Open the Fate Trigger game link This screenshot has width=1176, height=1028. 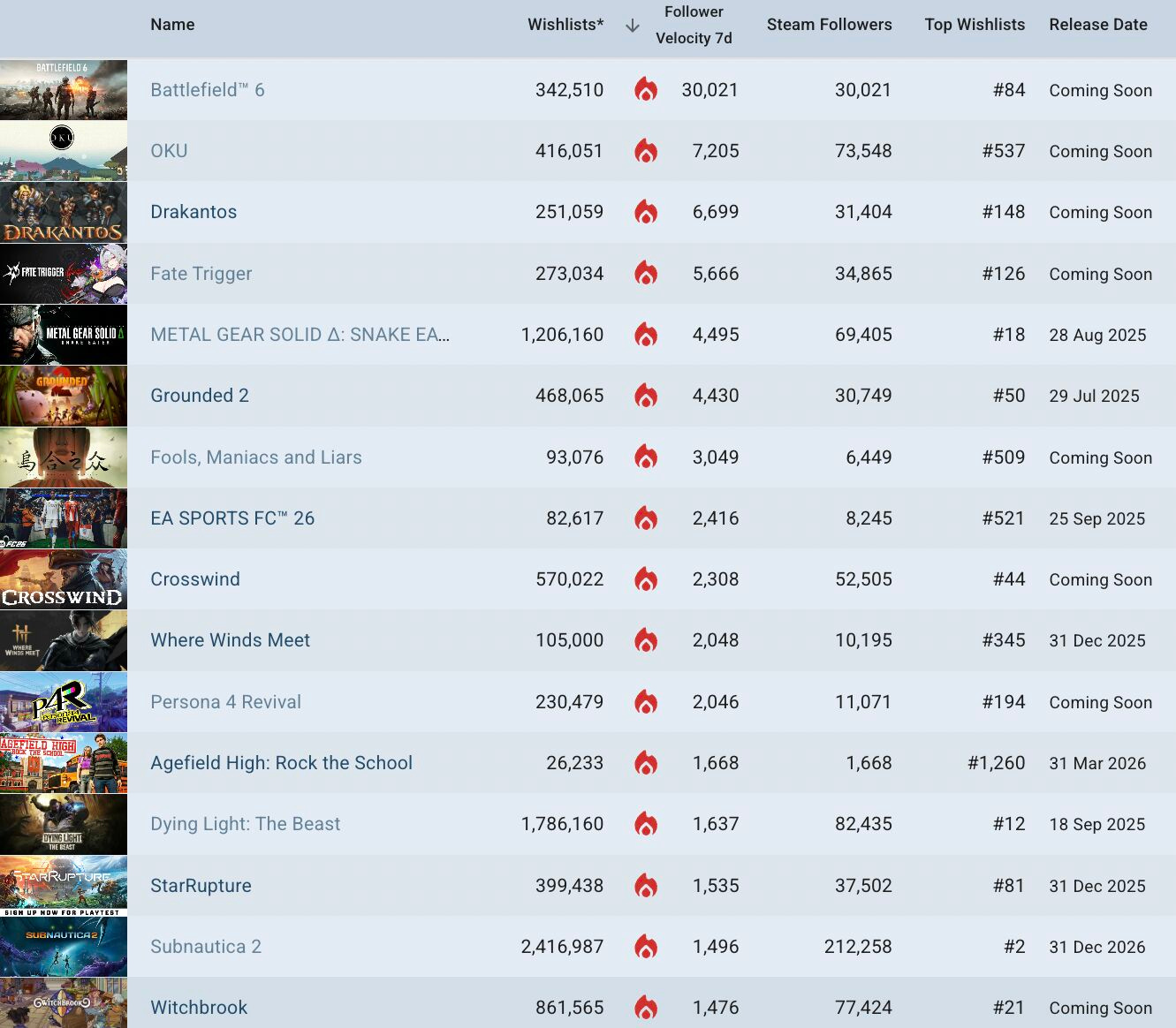pyautogui.click(x=201, y=274)
